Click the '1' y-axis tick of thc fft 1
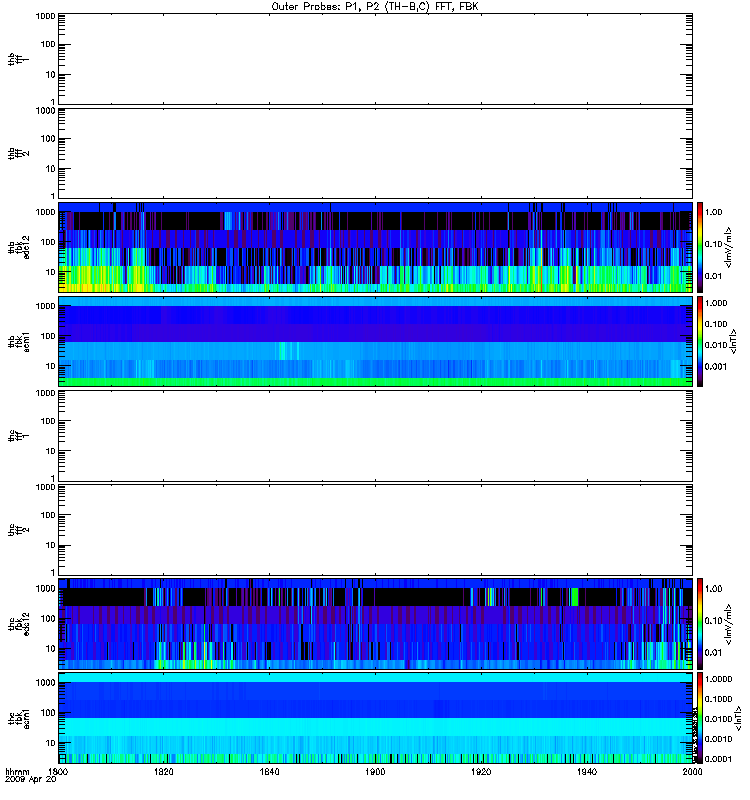Image resolution: width=750 pixels, height=800 pixels. click(53, 479)
